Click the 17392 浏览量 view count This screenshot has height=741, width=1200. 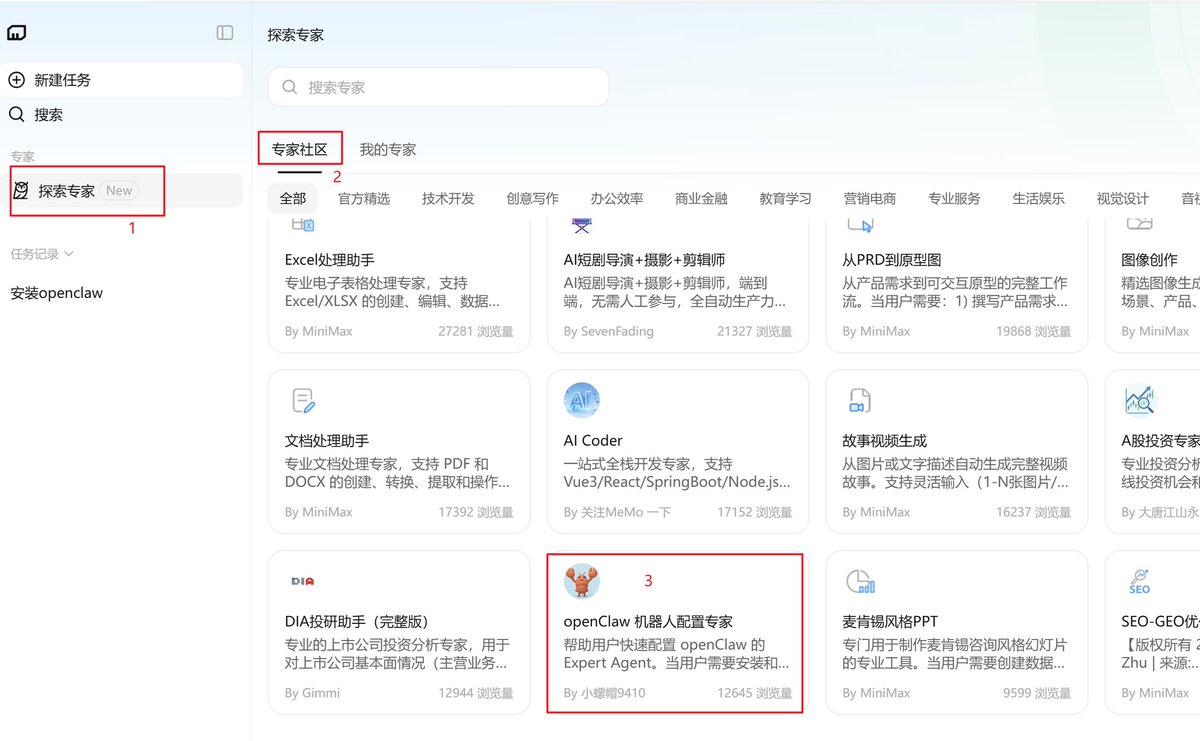tap(476, 512)
